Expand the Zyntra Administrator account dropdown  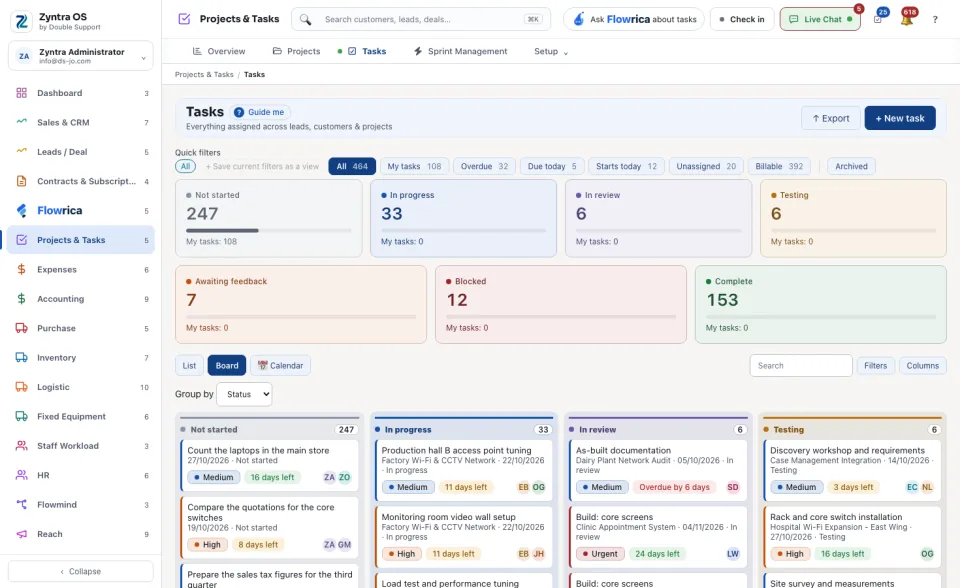click(81, 56)
